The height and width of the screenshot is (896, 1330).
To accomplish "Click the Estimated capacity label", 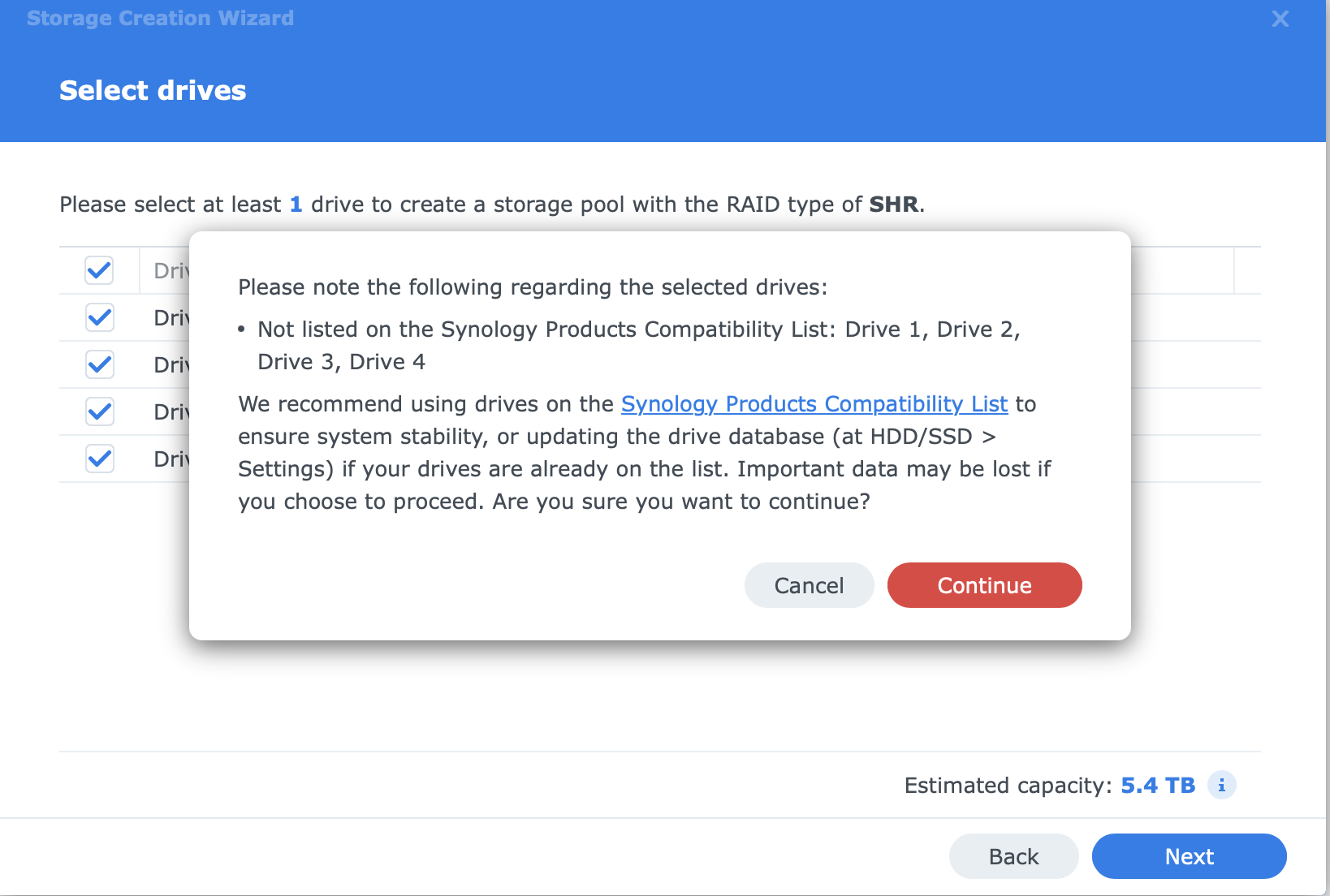I will tap(1007, 786).
